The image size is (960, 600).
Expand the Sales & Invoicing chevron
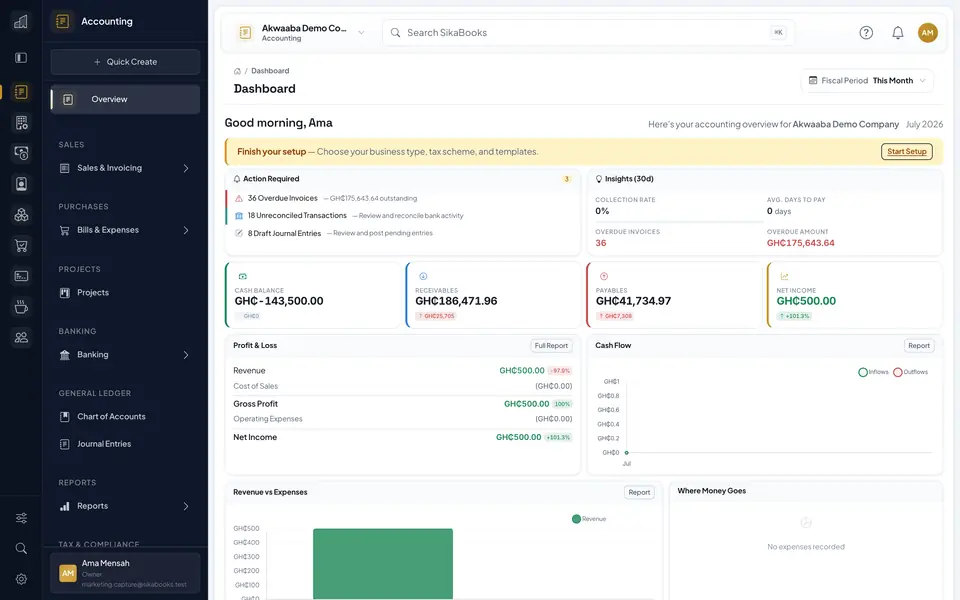pos(186,168)
